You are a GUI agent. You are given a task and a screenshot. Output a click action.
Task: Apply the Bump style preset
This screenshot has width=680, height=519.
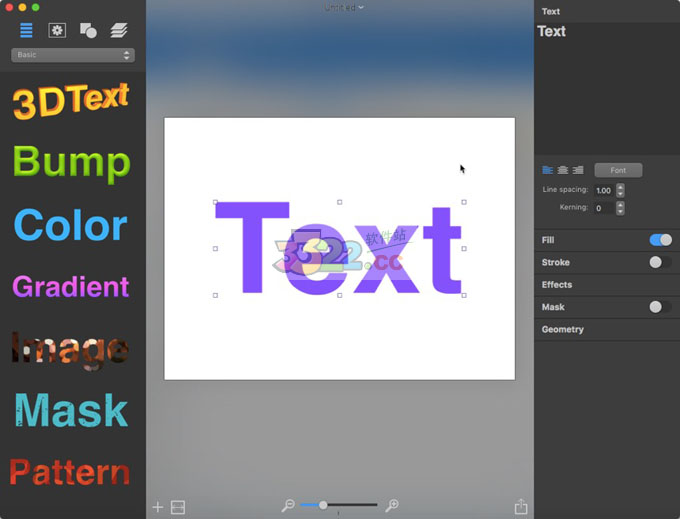(x=72, y=164)
